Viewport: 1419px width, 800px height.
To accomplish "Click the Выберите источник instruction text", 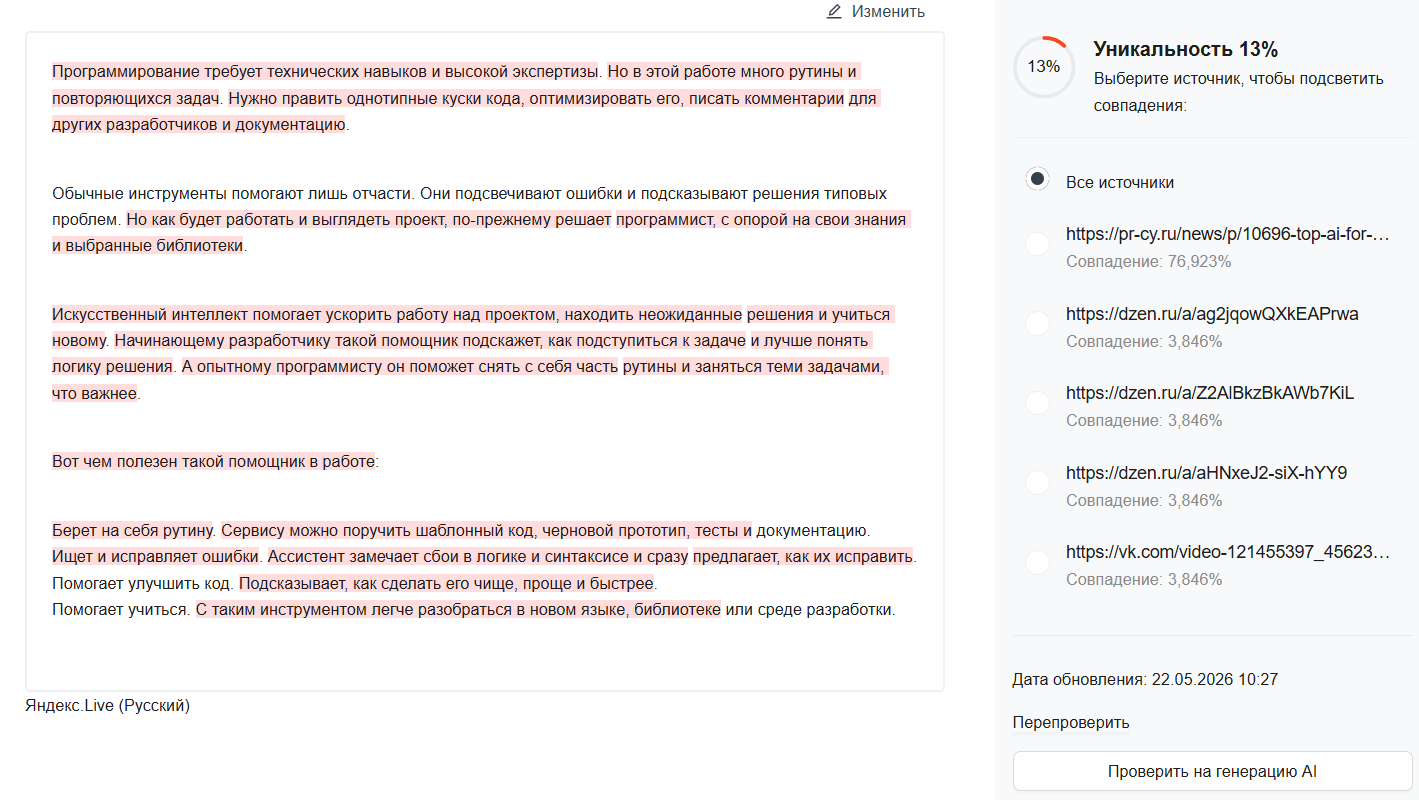I will coord(1238,91).
